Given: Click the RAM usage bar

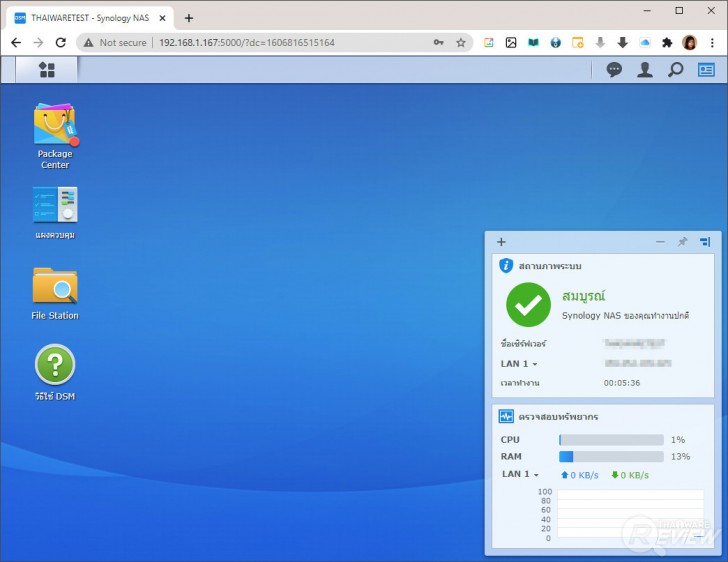Looking at the screenshot, I should (611, 457).
